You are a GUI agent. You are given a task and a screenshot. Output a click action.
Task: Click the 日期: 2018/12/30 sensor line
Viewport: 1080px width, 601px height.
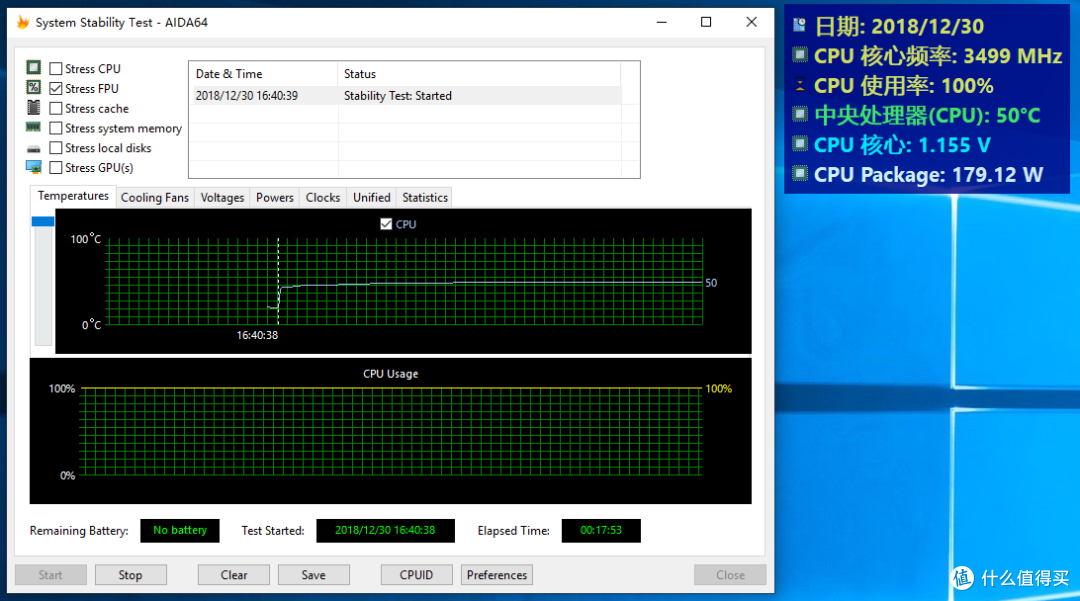899,26
